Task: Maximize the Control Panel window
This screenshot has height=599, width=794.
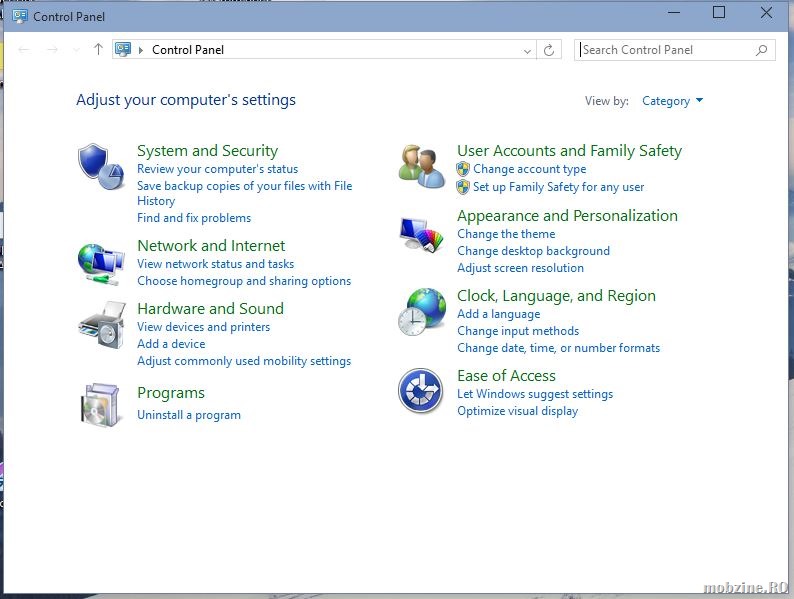Action: (719, 13)
